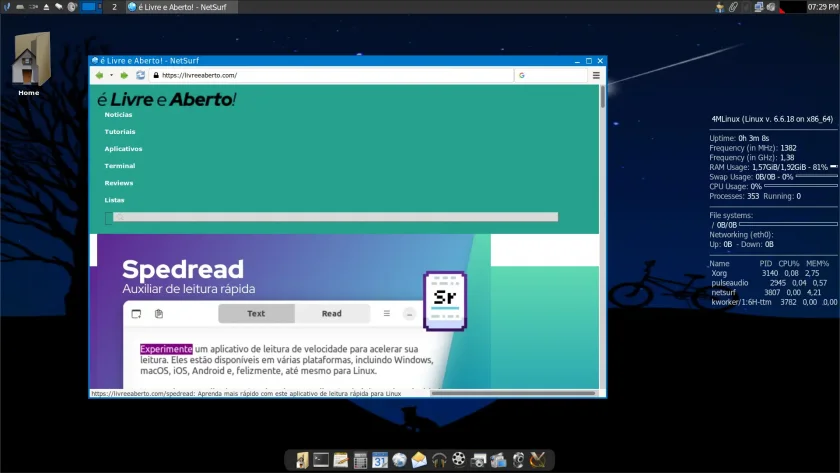Open the Spedread article banner title
840x473 pixels.
click(183, 269)
